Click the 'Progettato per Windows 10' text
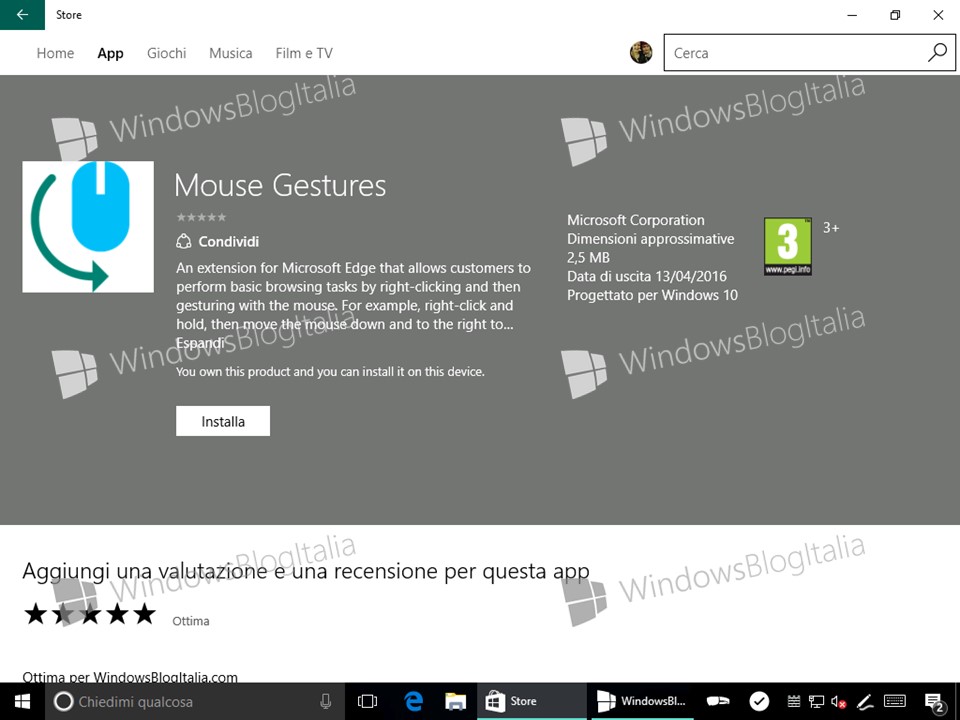The width and height of the screenshot is (960, 720). pyautogui.click(x=652, y=295)
